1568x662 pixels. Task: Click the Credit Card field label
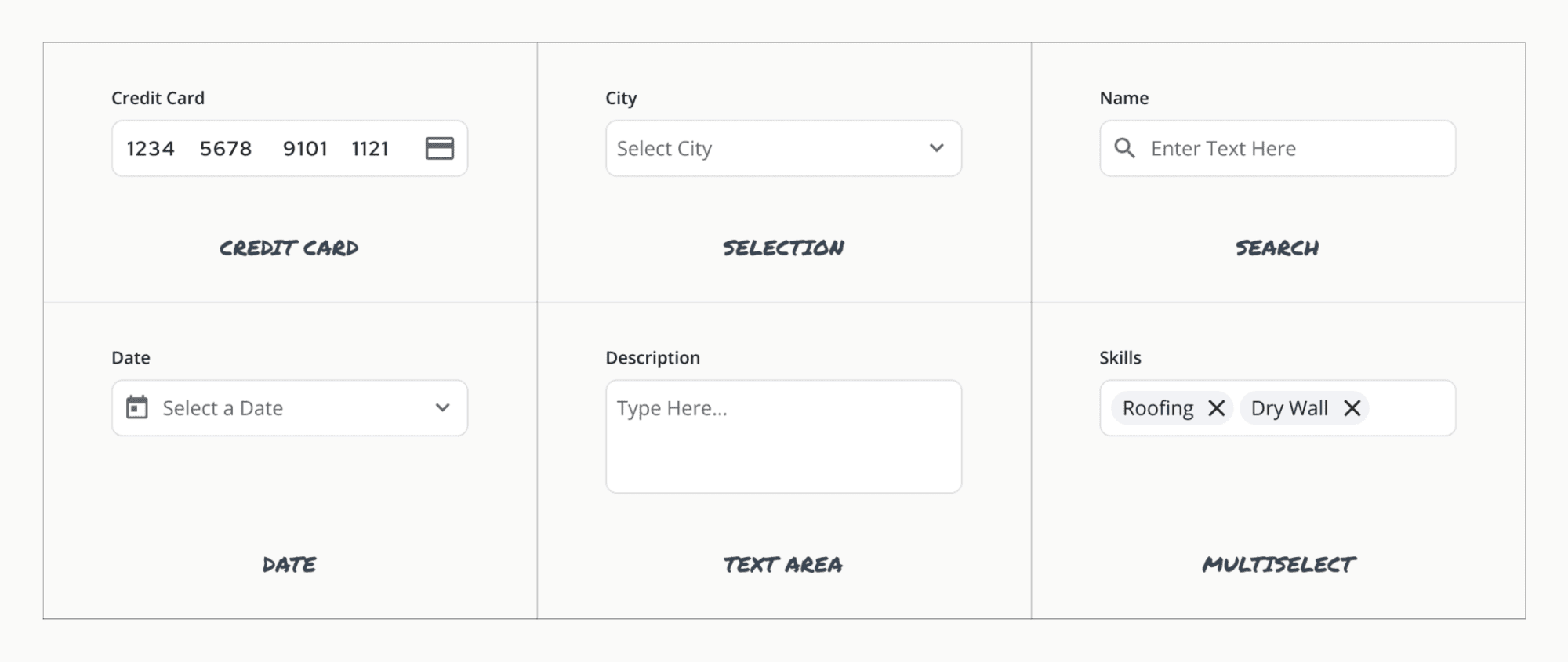(x=158, y=98)
